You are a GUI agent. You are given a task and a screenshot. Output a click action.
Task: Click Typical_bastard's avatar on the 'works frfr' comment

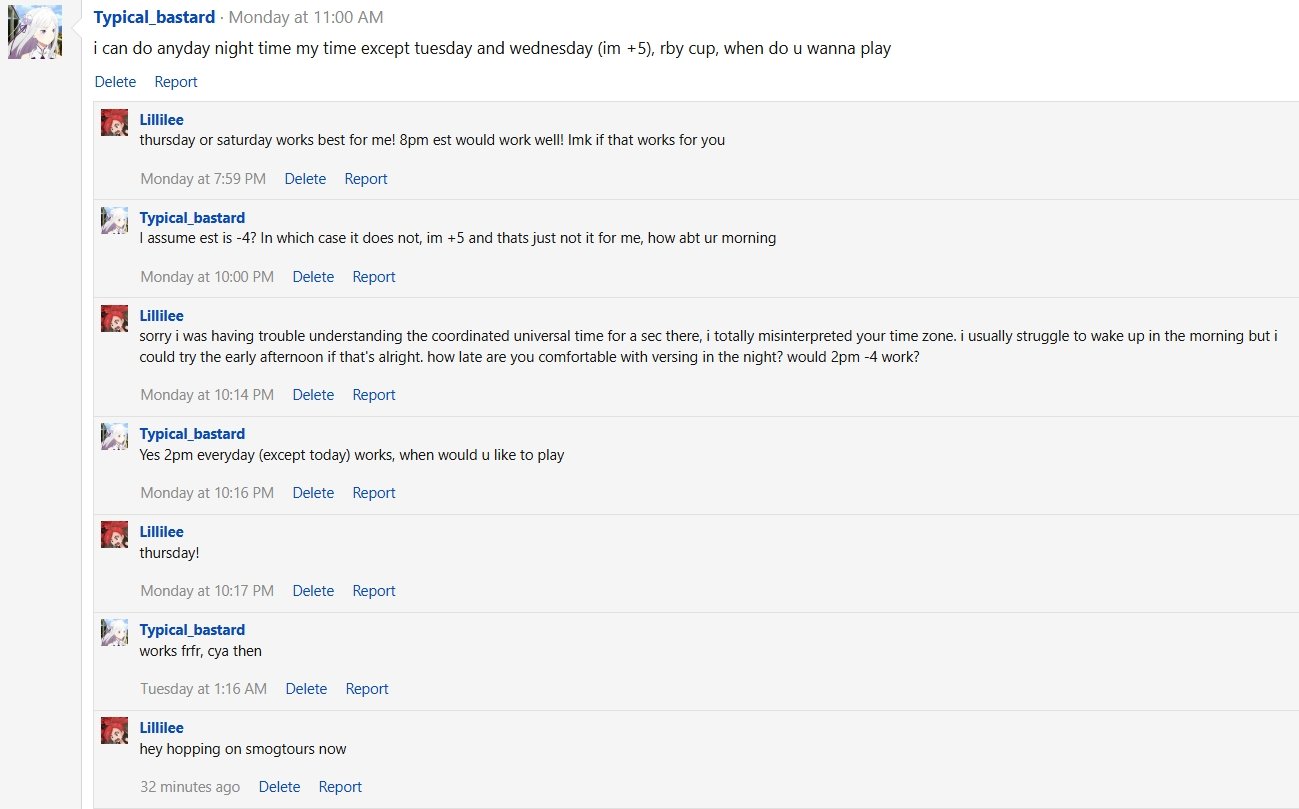pos(115,632)
